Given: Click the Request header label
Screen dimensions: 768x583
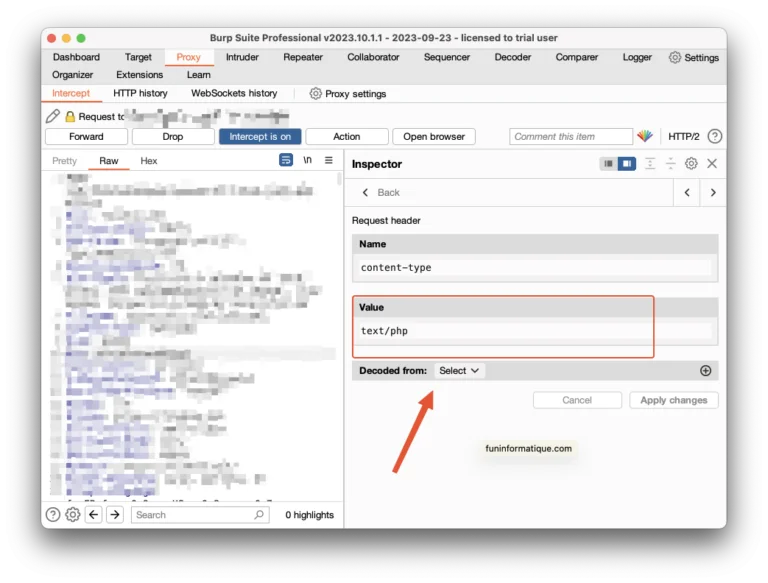Looking at the screenshot, I should 386,220.
